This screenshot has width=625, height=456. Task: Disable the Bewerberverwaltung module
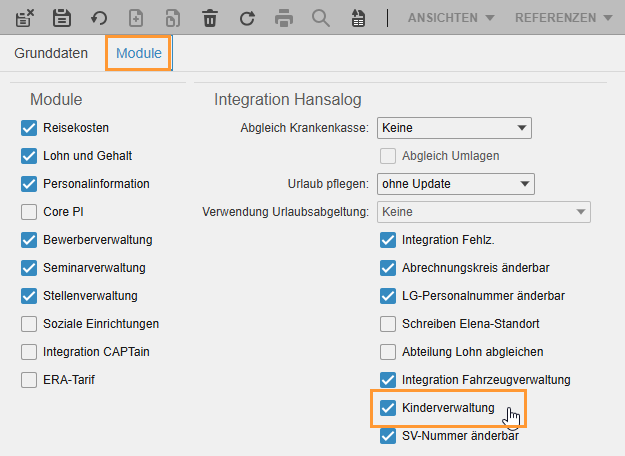(29, 240)
